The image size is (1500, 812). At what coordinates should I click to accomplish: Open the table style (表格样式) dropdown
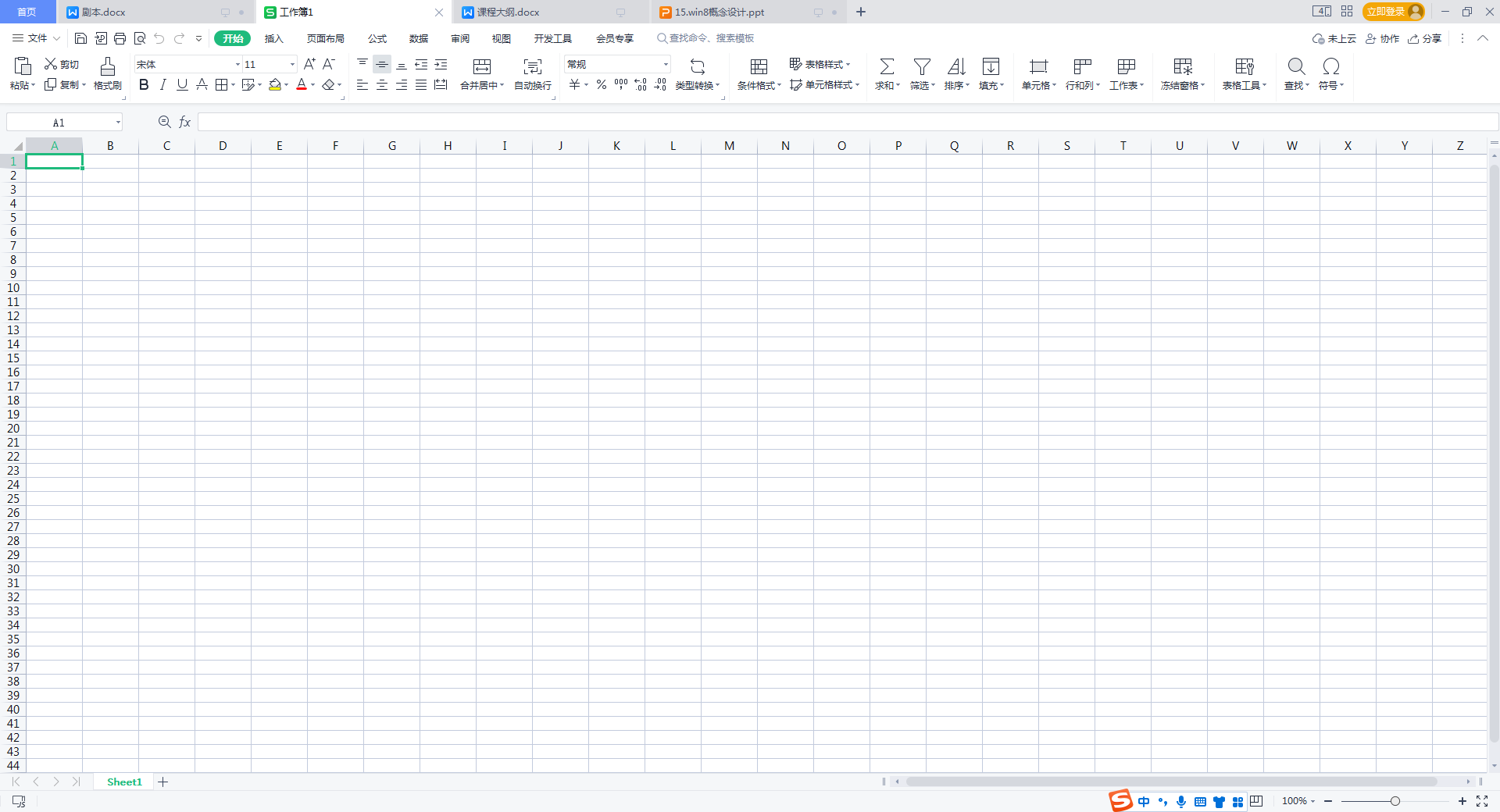[x=820, y=64]
